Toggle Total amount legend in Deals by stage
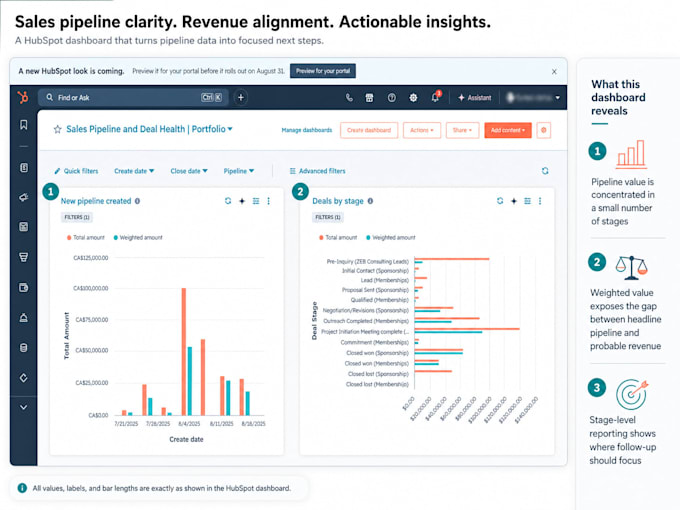The width and height of the screenshot is (680, 510). 338,237
